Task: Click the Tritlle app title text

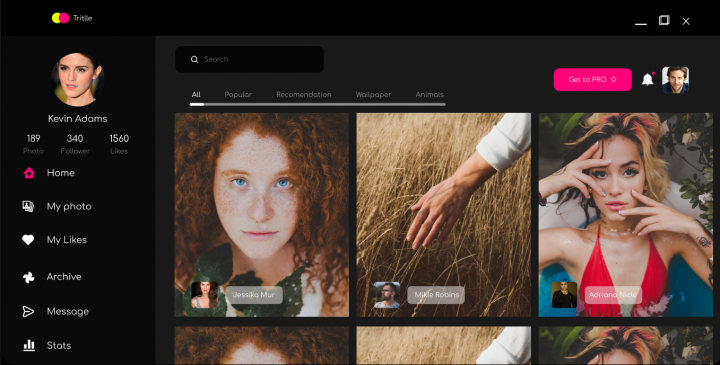Action: [x=83, y=18]
